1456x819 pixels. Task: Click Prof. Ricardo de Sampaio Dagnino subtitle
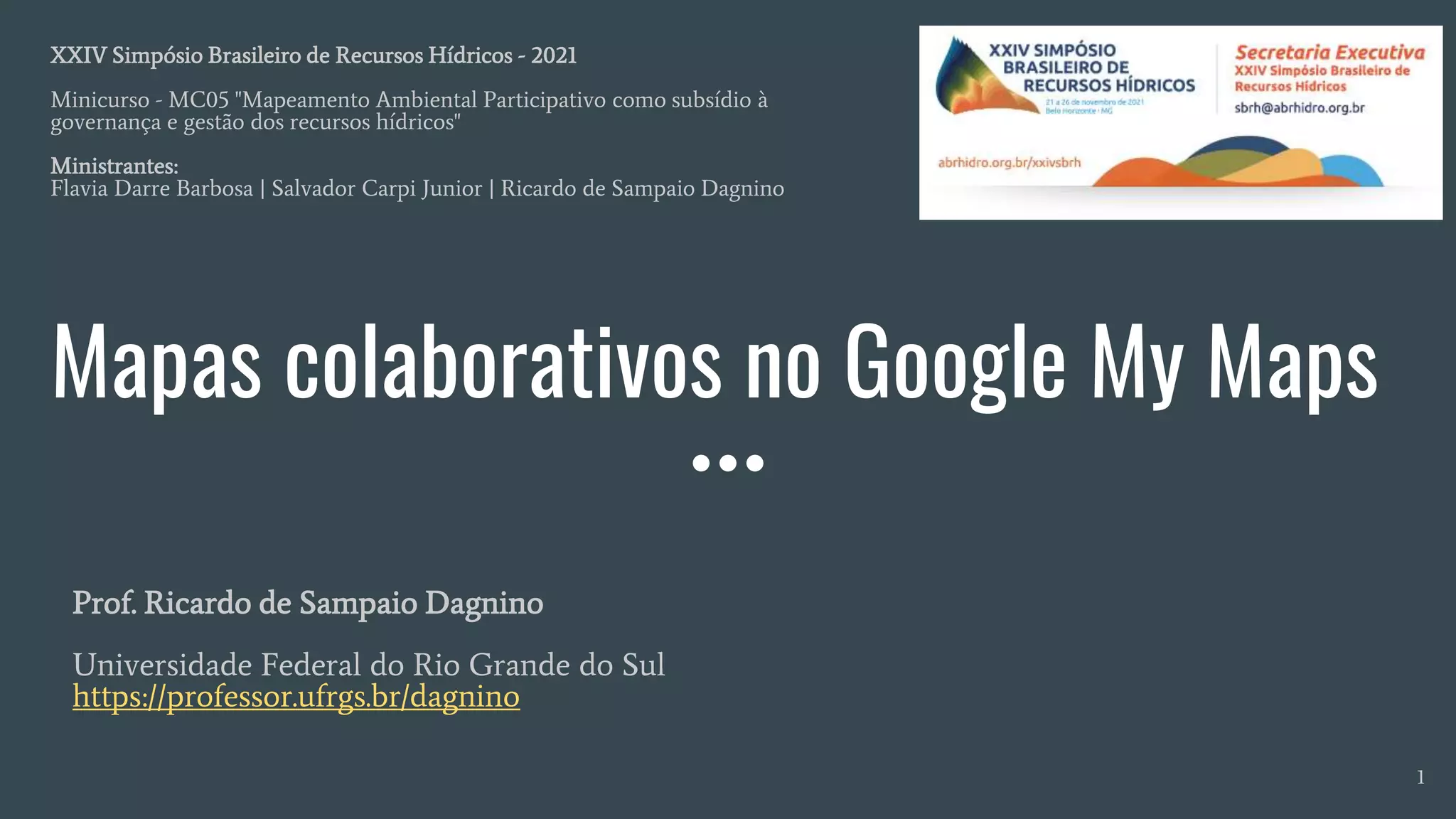click(307, 603)
